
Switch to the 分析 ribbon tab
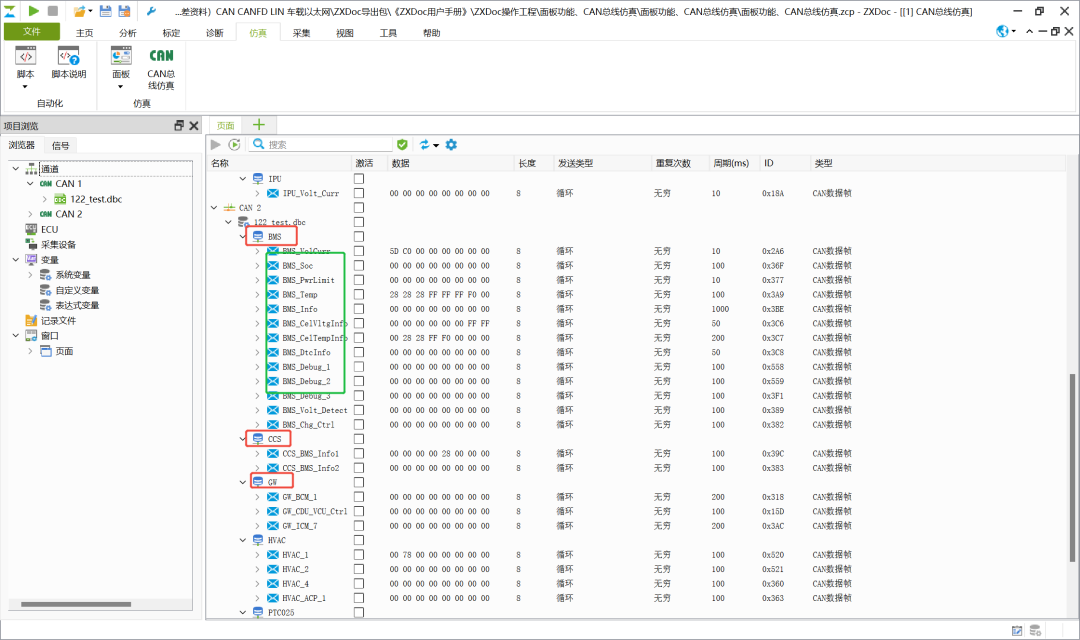click(x=128, y=32)
